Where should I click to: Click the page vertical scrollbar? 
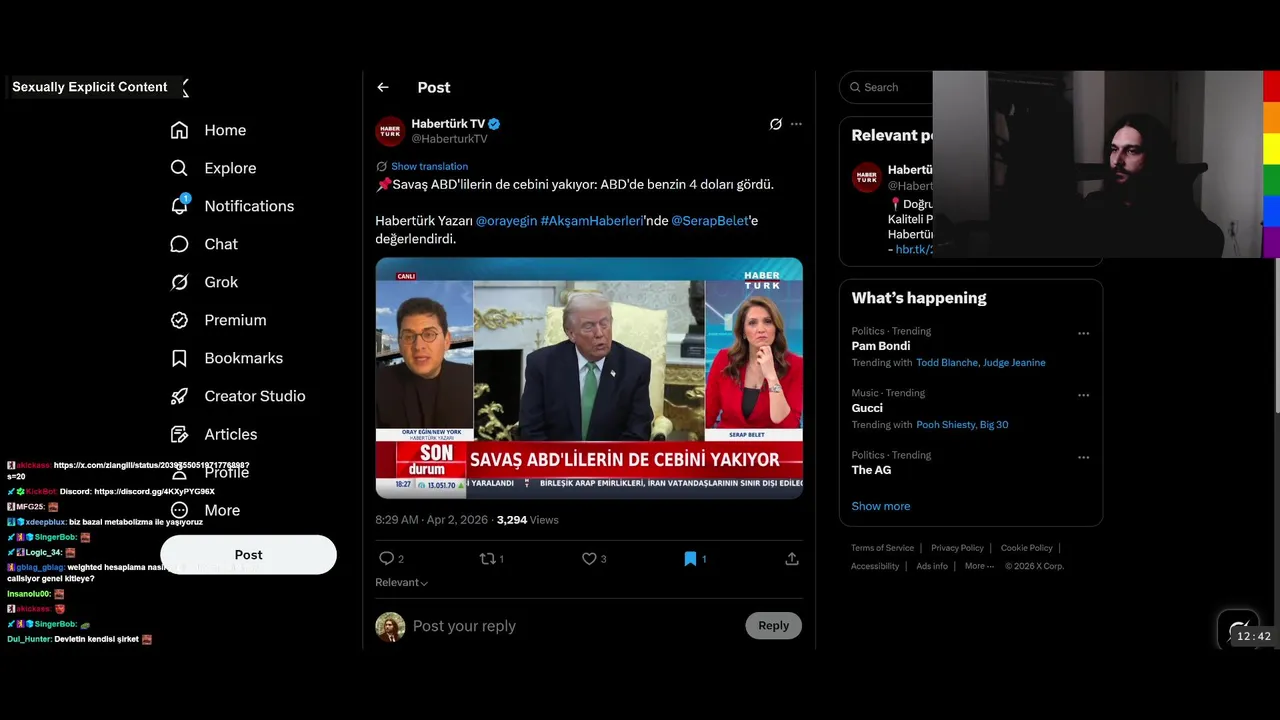(1276, 335)
